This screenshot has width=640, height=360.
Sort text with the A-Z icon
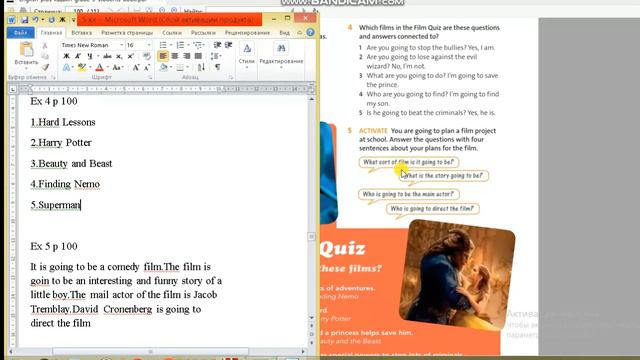click(x=201, y=67)
